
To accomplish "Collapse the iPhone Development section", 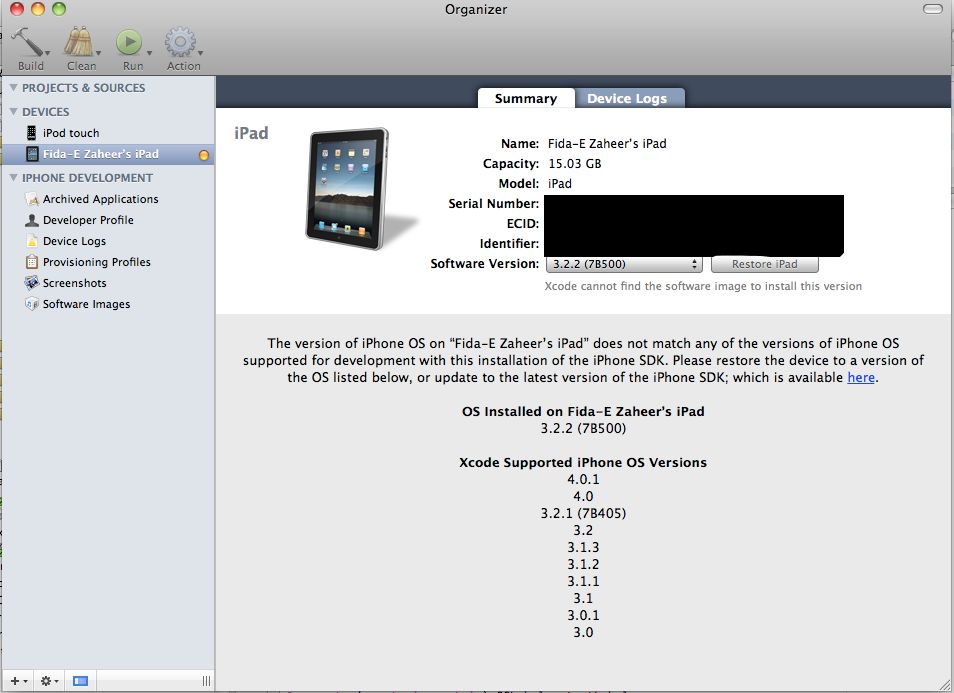I will point(13,178).
